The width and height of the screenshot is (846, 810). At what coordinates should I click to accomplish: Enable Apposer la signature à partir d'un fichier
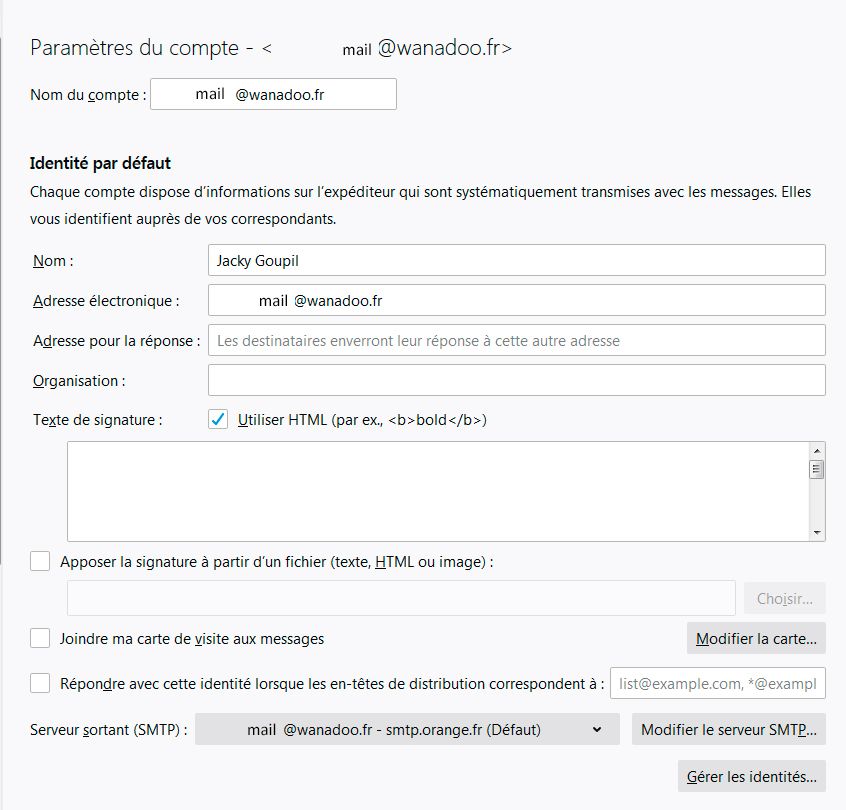pos(40,561)
